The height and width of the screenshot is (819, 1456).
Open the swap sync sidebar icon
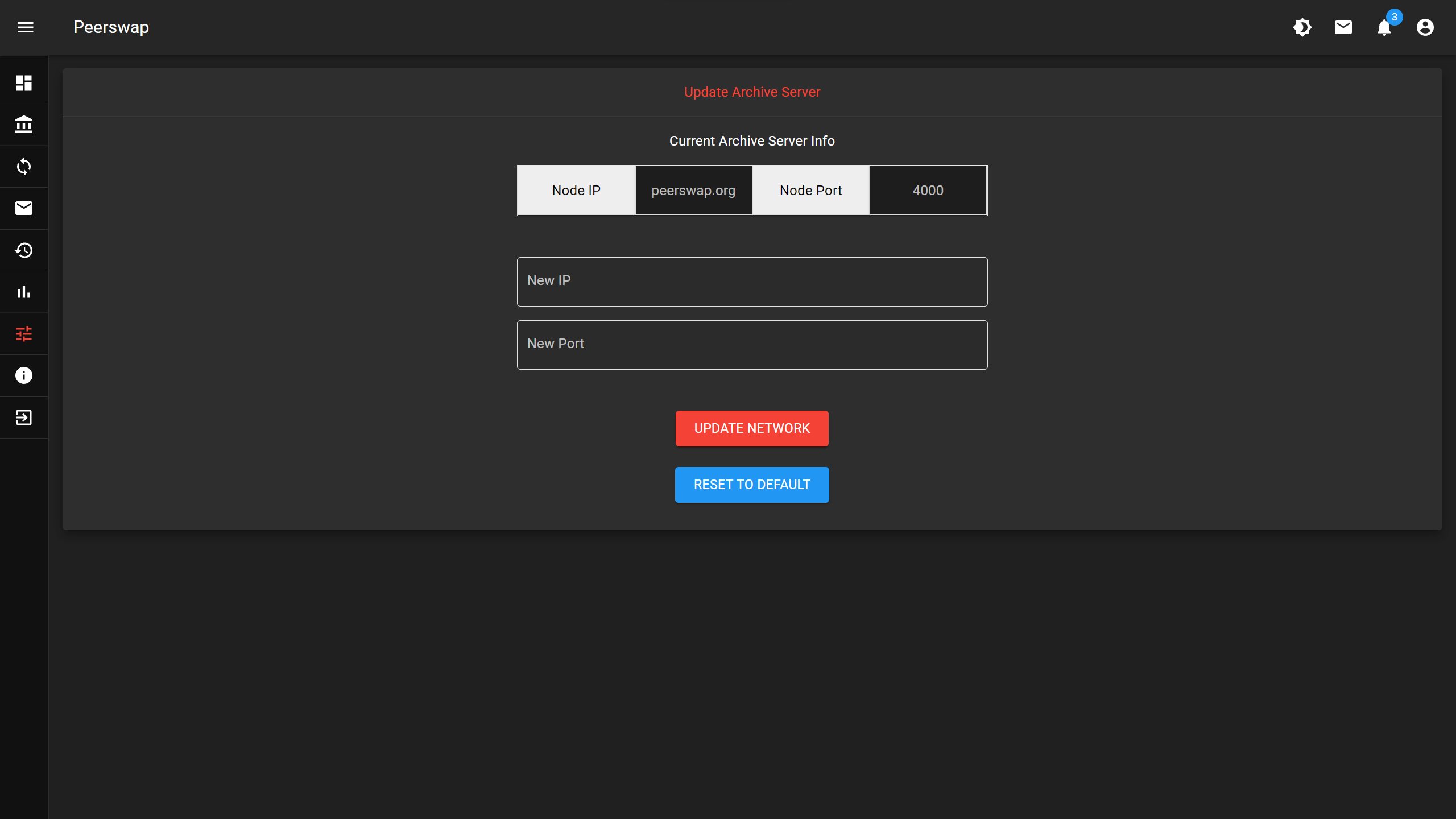(24, 167)
